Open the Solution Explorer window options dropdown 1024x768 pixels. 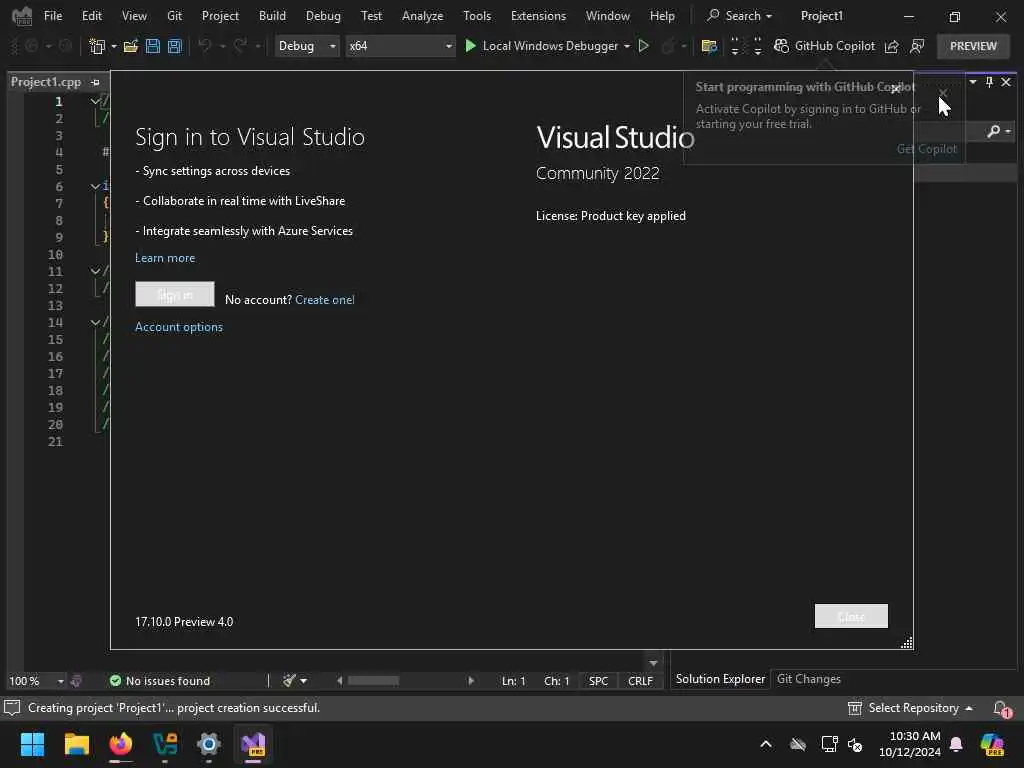tap(973, 82)
